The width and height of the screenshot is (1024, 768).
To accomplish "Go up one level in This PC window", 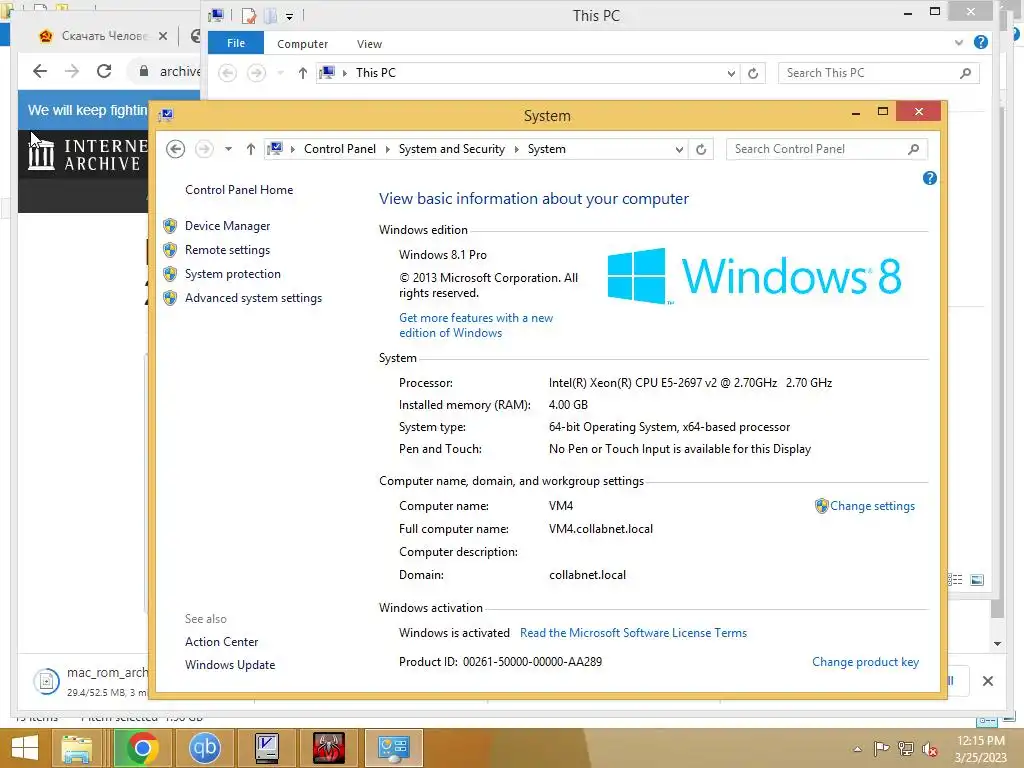I will click(x=302, y=73).
